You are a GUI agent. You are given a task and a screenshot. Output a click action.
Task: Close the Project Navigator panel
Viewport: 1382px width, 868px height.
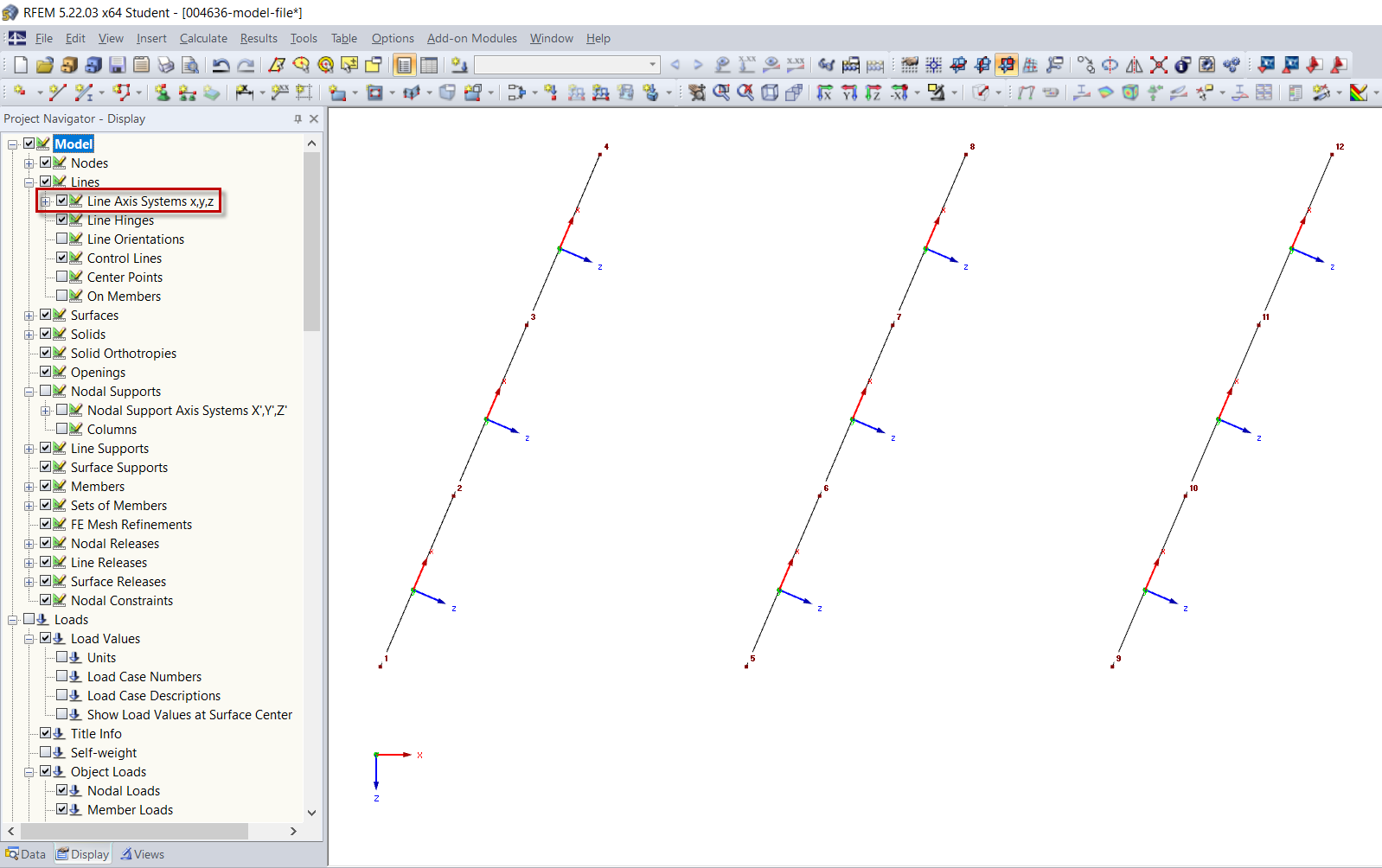click(x=314, y=118)
